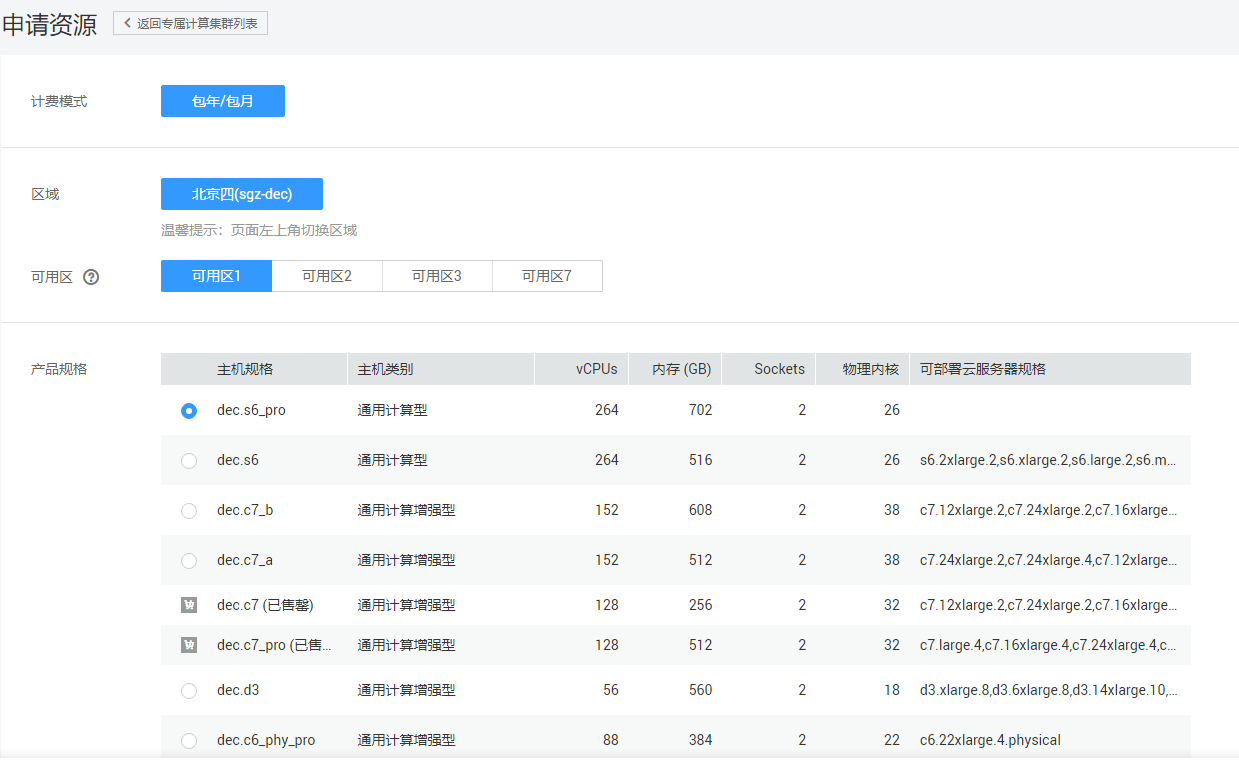Choose the dec.c7_b host spec radio
1239x762 pixels.
(x=189, y=511)
